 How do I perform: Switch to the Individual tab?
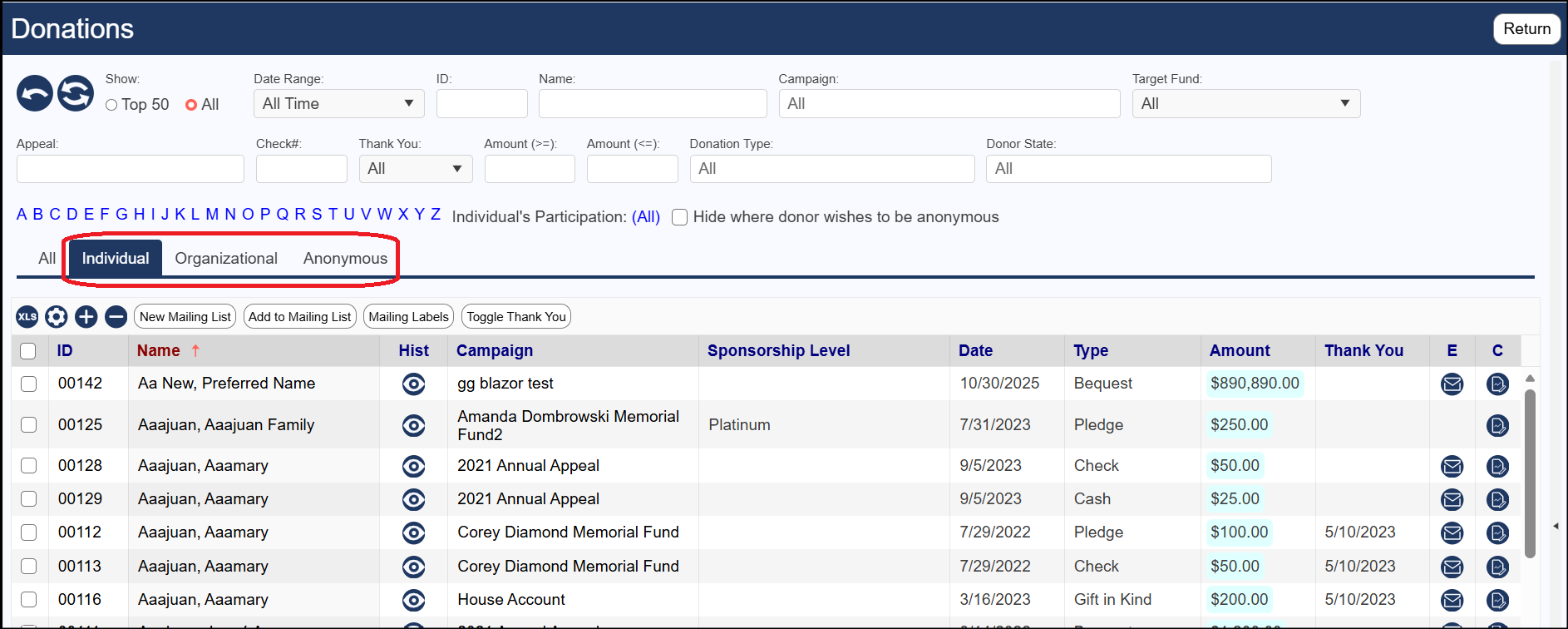[116, 259]
